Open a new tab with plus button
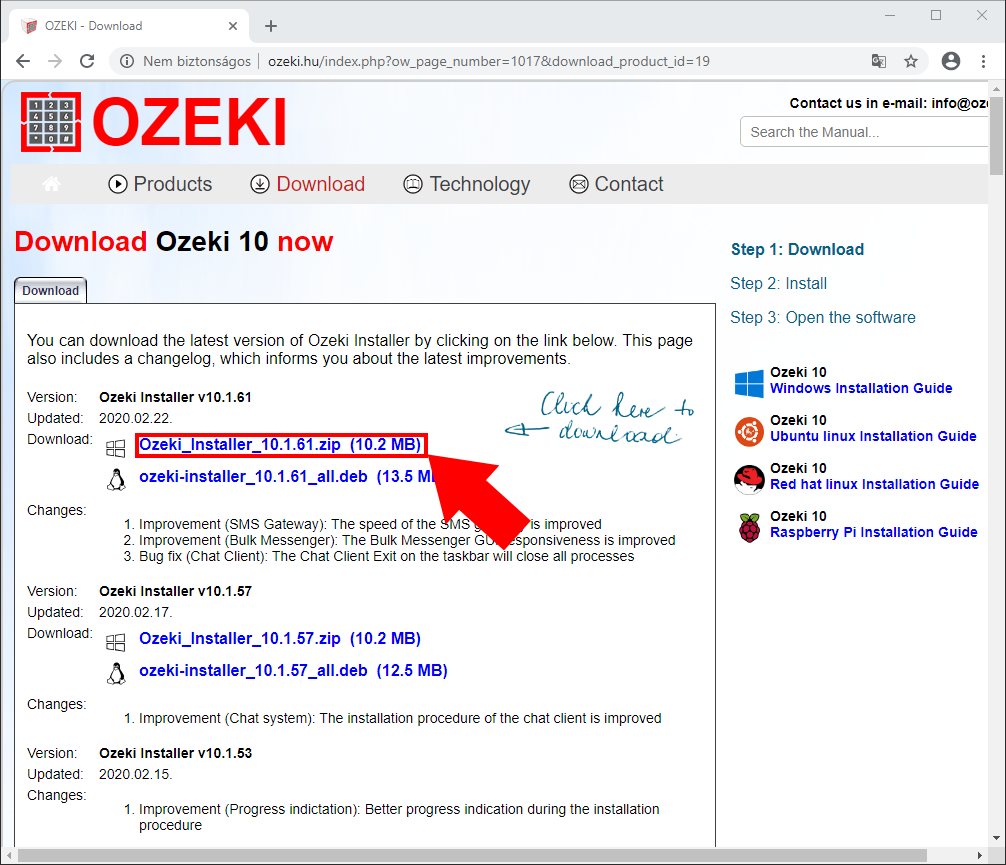Image resolution: width=1006 pixels, height=865 pixels. pyautogui.click(x=271, y=26)
